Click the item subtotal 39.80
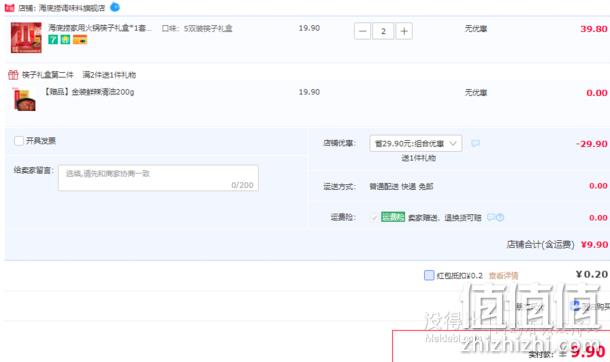Viewport: 610px width, 362px height. coord(594,29)
